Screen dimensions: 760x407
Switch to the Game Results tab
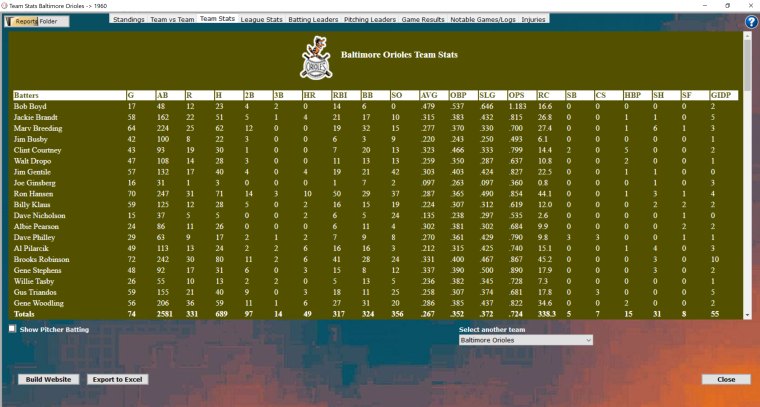click(x=423, y=19)
